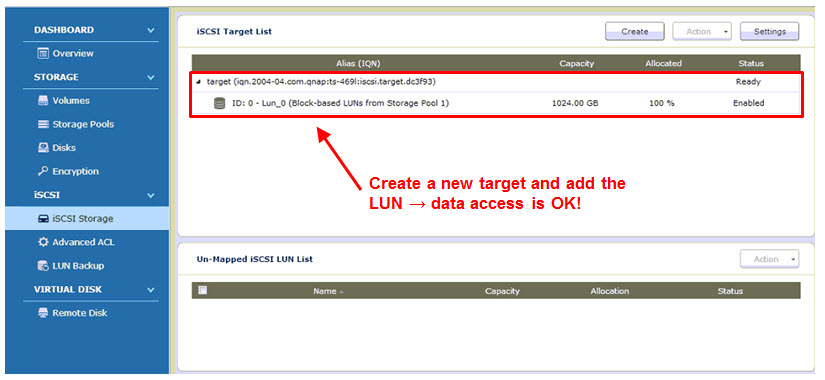
Task: Open the Disks page
Action: [x=64, y=148]
